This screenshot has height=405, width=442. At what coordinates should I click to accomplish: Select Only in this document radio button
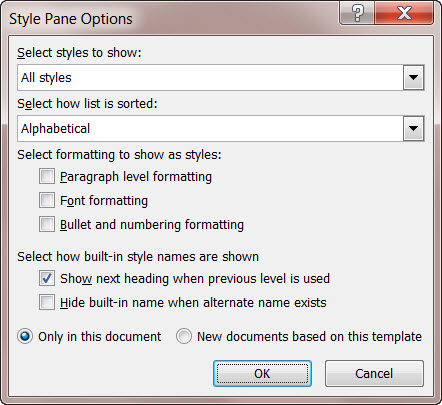coord(25,336)
